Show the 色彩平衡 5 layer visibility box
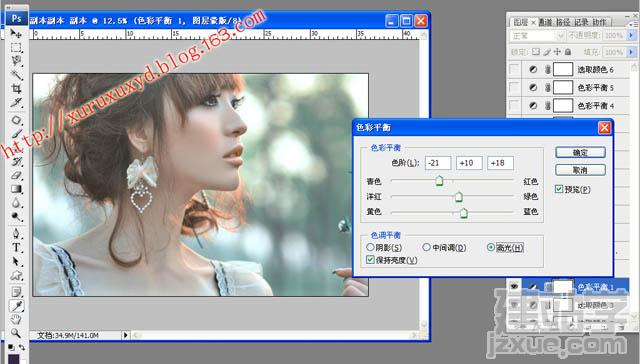640x364 pixels. [514, 87]
